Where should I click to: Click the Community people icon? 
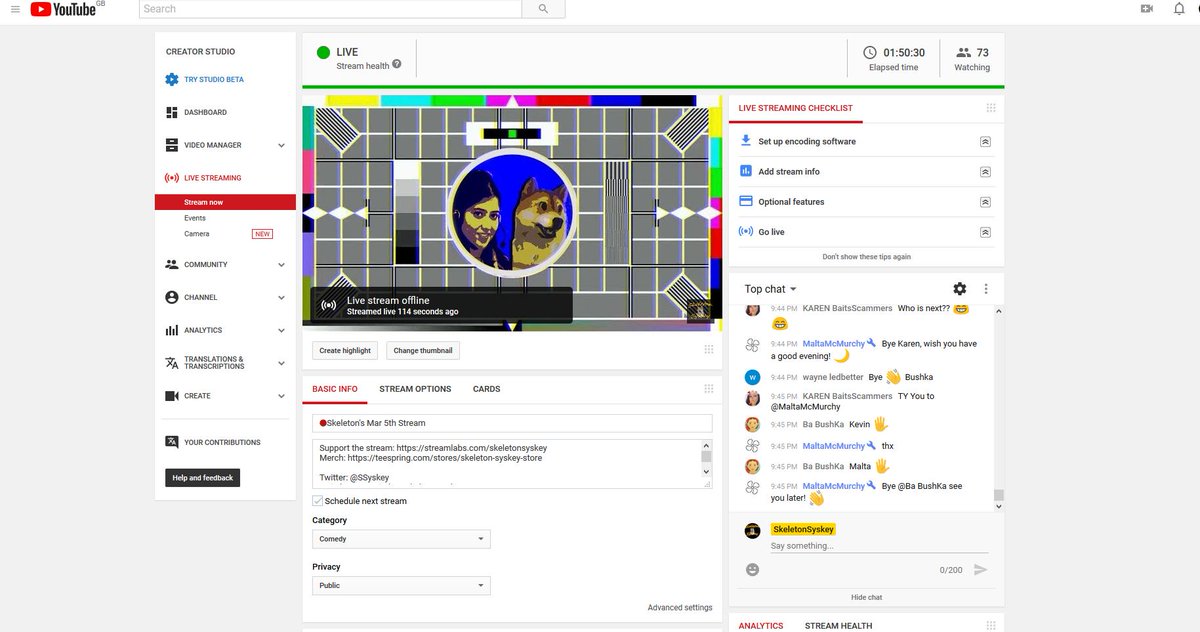[172, 265]
